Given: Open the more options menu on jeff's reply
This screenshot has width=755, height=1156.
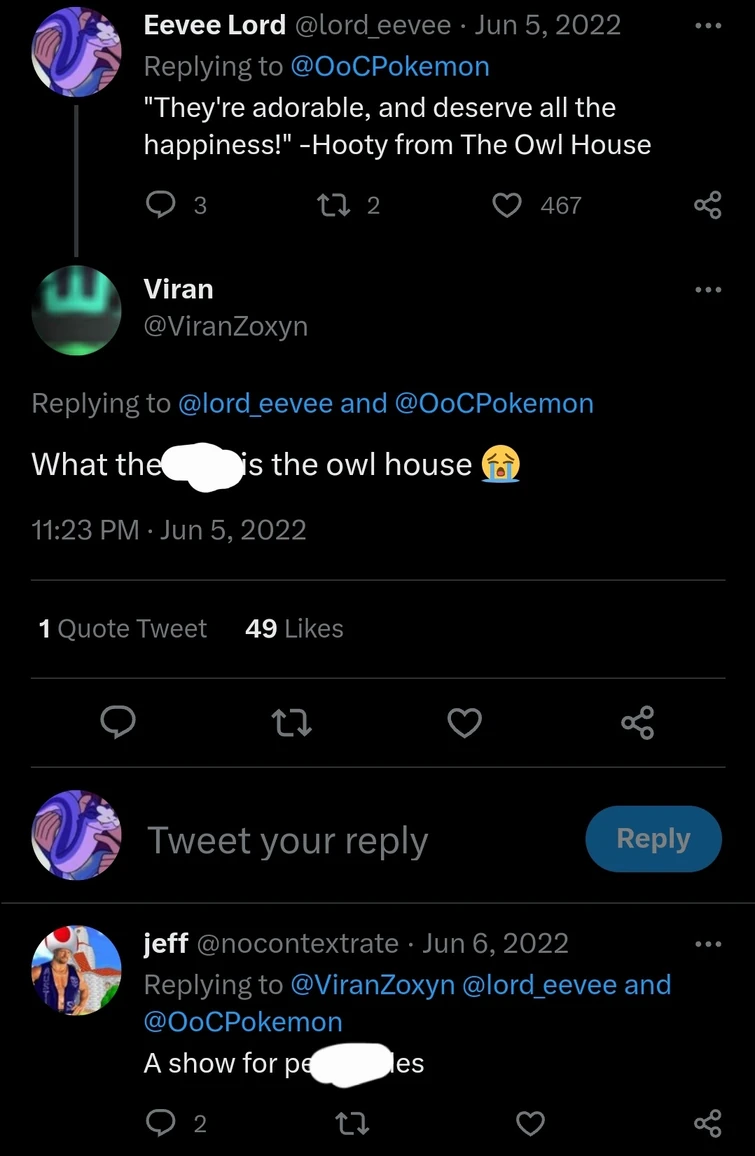Looking at the screenshot, I should (x=708, y=943).
